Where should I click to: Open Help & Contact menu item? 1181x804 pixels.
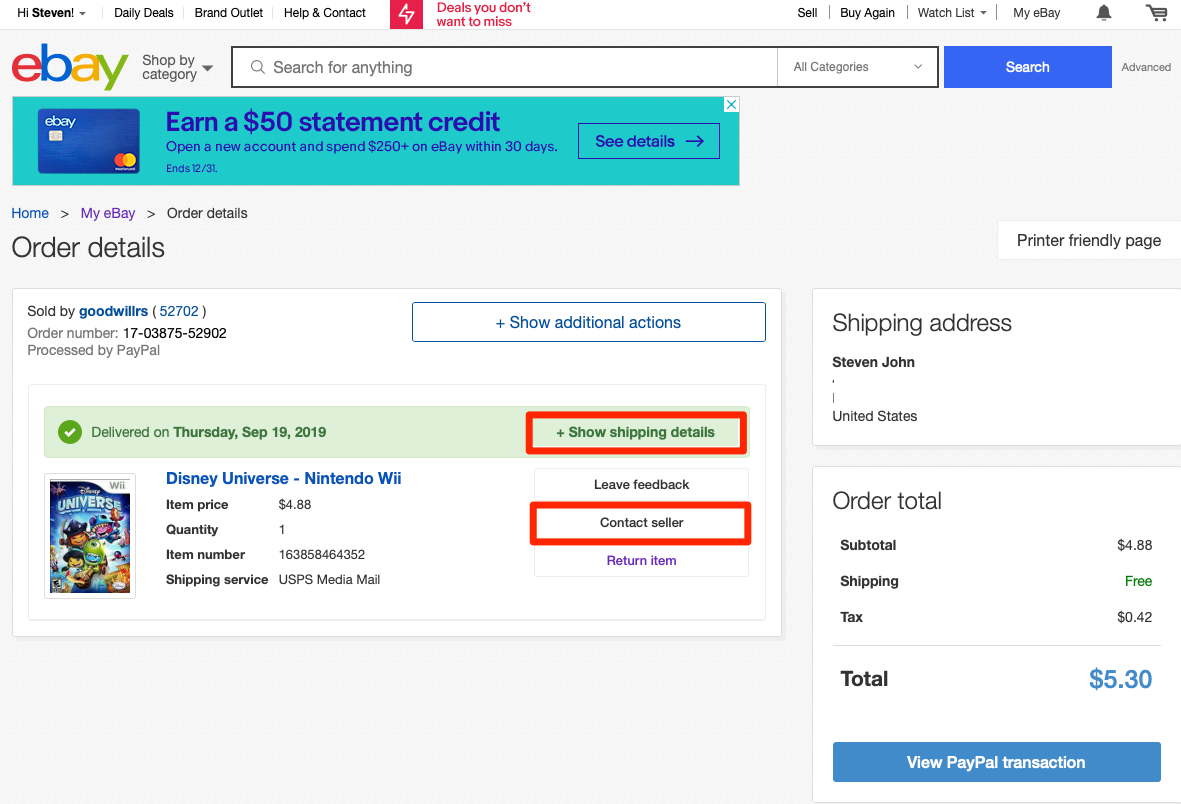pos(325,13)
